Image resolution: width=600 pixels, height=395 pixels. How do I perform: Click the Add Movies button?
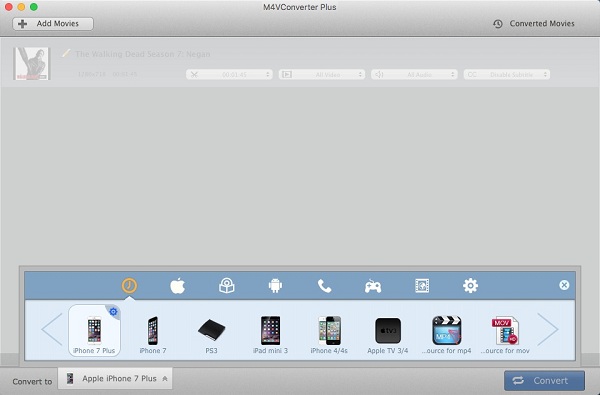tap(53, 24)
